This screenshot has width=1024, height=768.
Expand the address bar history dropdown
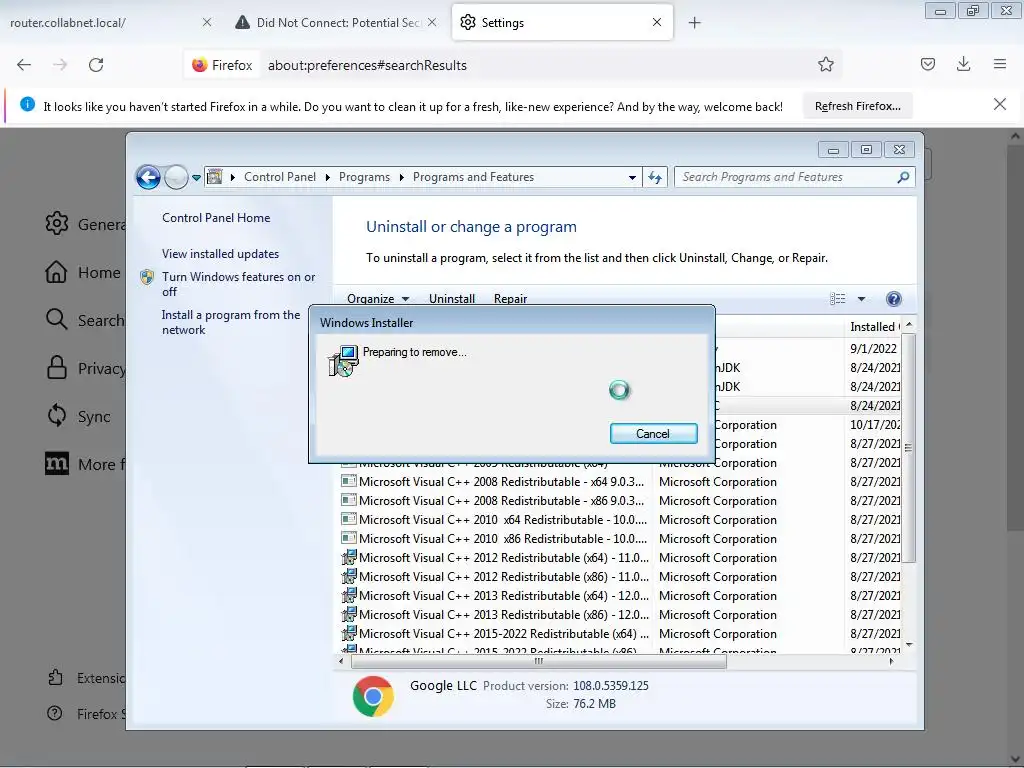[632, 177]
